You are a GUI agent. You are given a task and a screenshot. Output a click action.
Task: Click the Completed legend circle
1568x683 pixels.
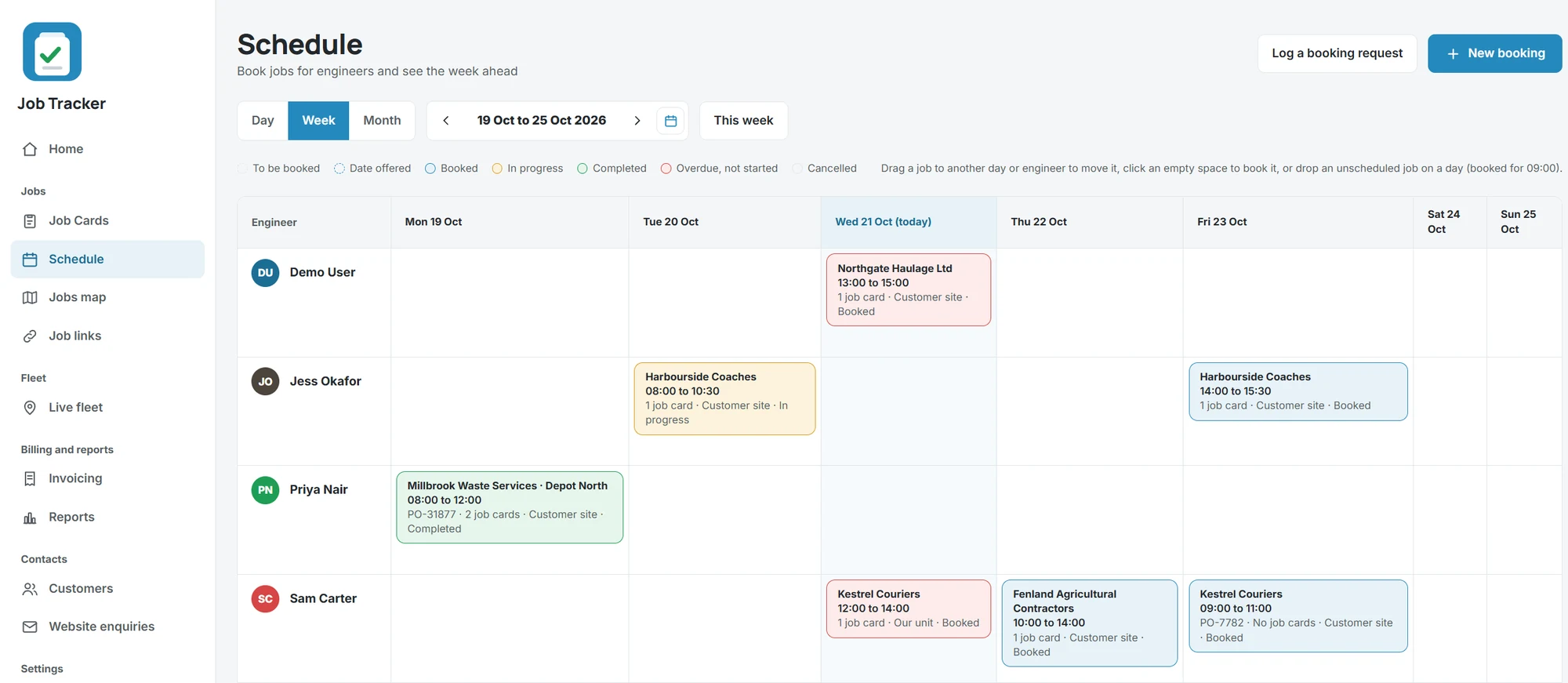click(x=583, y=169)
